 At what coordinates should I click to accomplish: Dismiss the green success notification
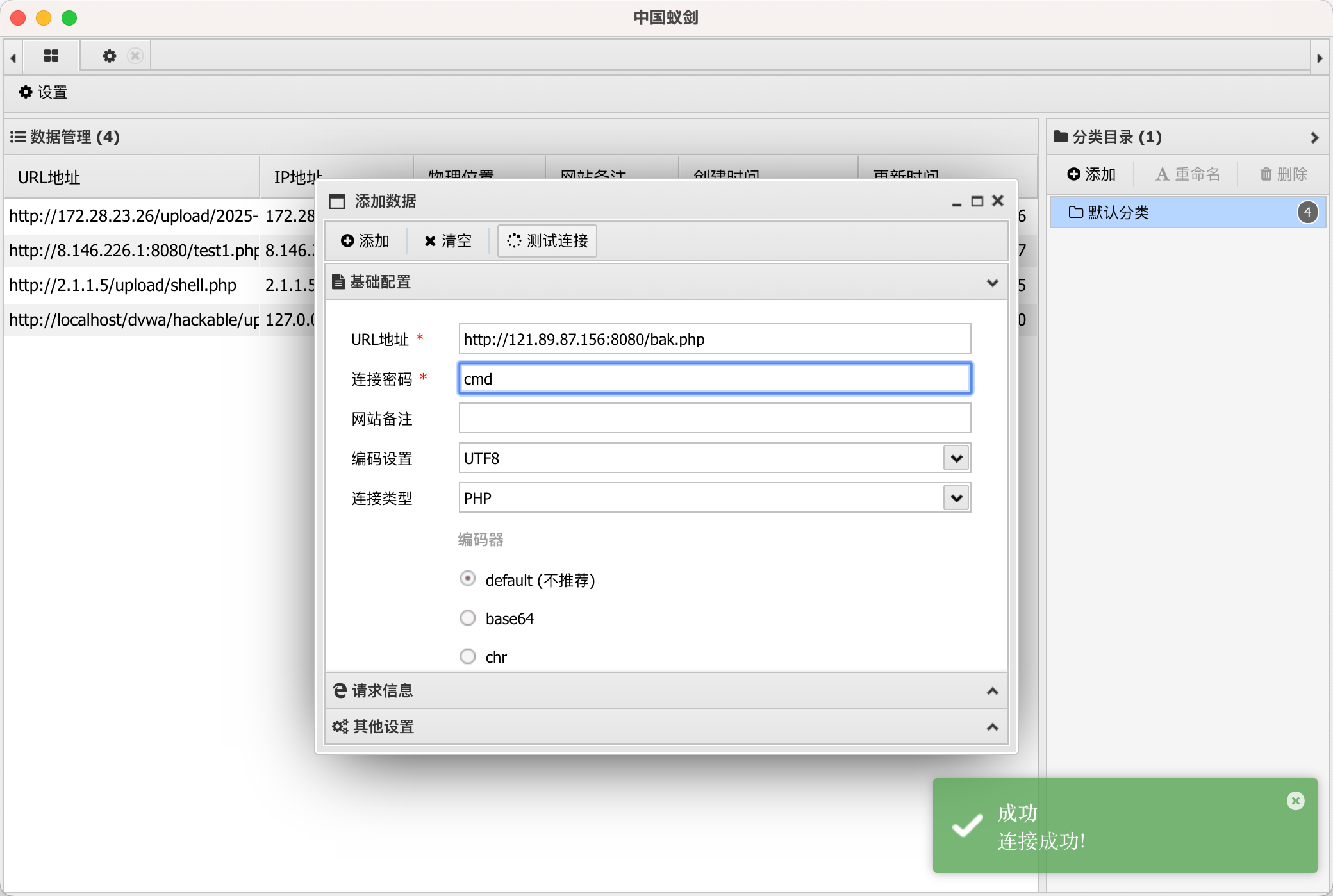coord(1295,801)
